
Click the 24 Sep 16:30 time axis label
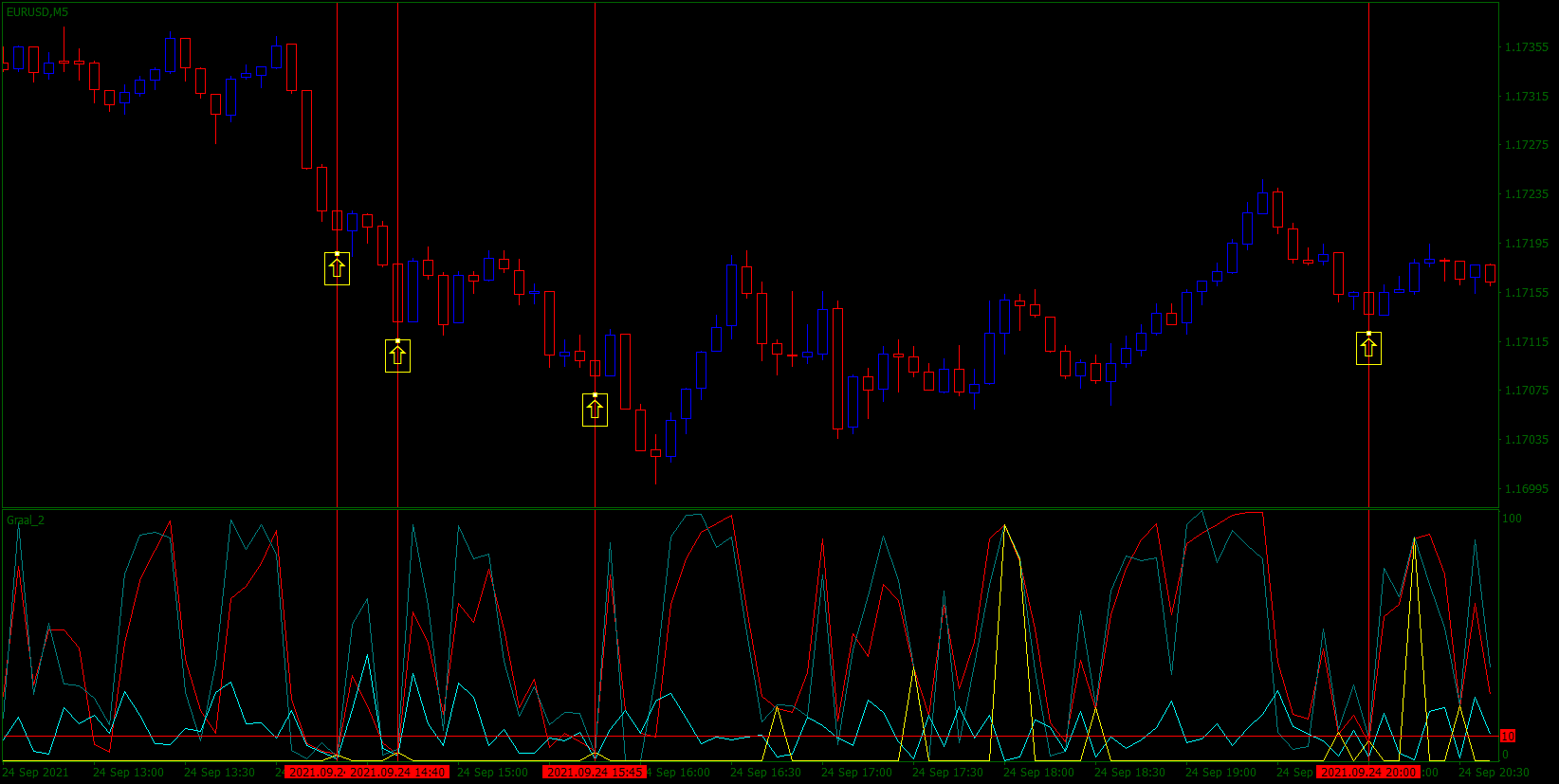[x=765, y=773]
